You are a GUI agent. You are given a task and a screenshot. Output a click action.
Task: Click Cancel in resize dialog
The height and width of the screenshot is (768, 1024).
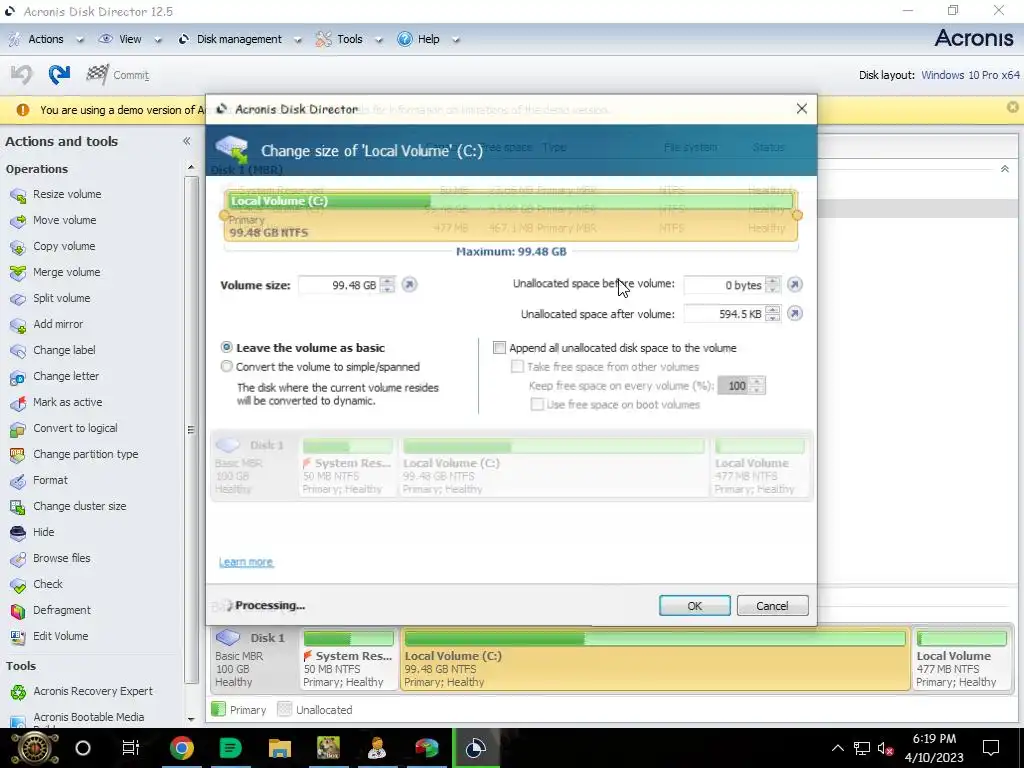(772, 605)
